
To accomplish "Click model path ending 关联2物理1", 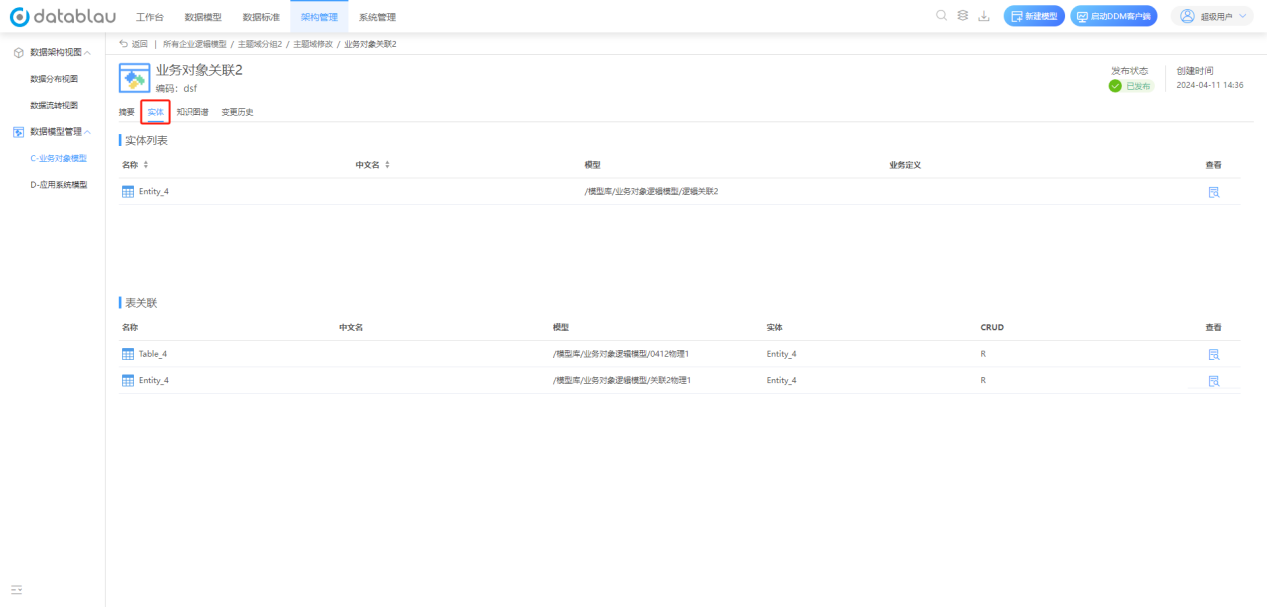I will tap(621, 380).
